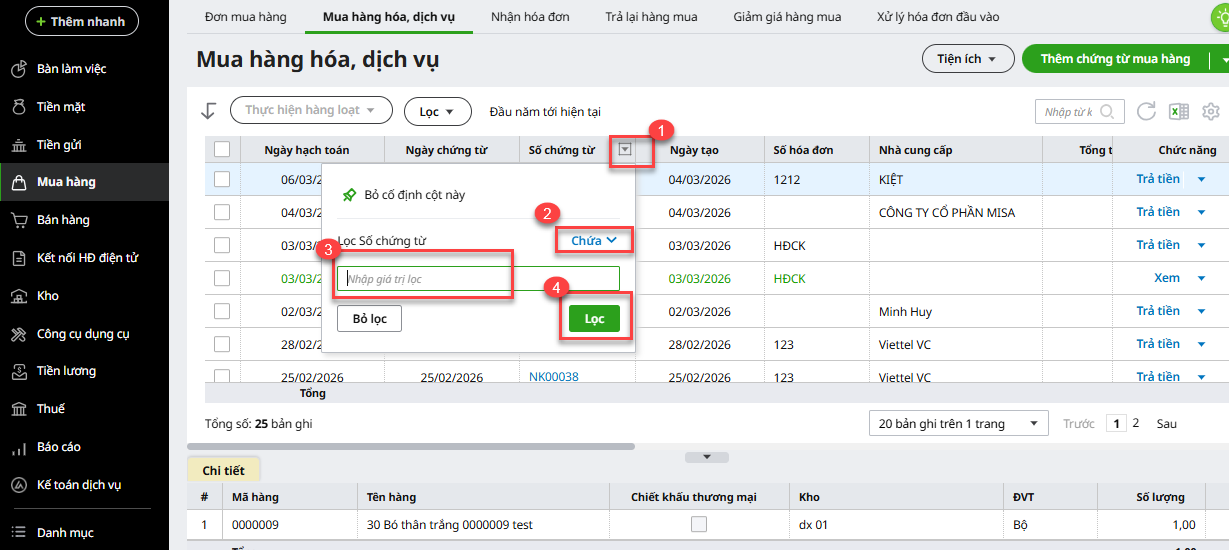The image size is (1229, 550).
Task: Open the Số chứng từ column filter icon
Action: point(625,150)
